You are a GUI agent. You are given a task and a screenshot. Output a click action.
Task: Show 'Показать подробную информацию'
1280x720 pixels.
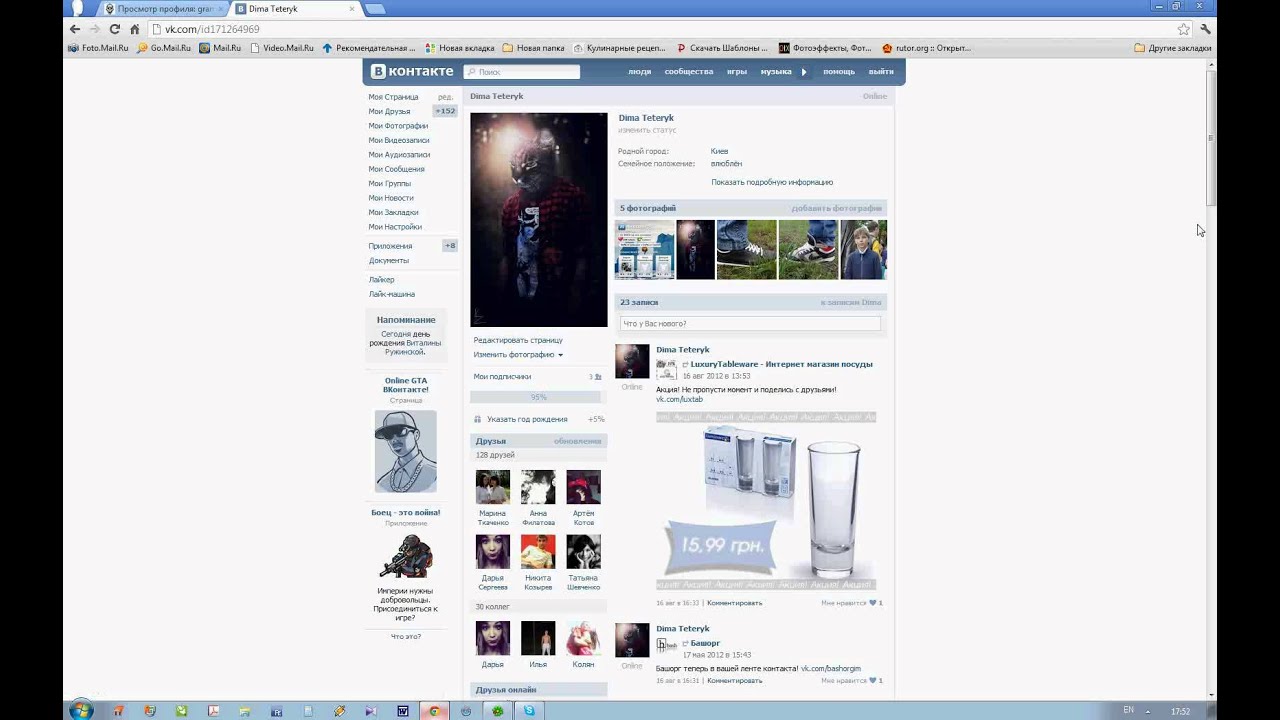pyautogui.click(x=772, y=182)
